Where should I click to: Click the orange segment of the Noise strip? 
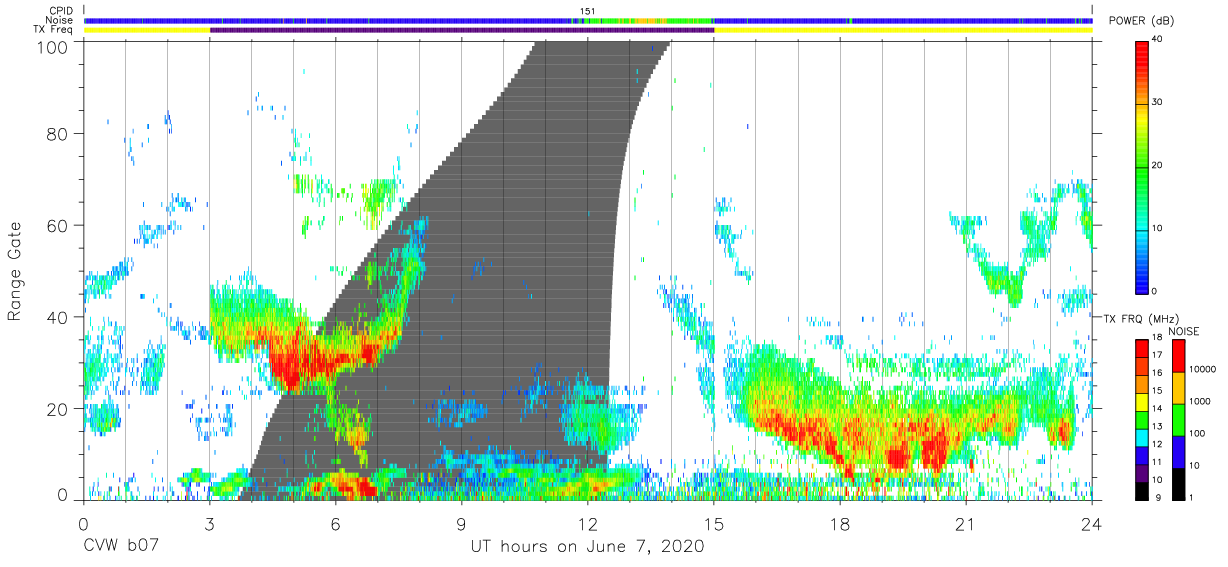click(650, 20)
